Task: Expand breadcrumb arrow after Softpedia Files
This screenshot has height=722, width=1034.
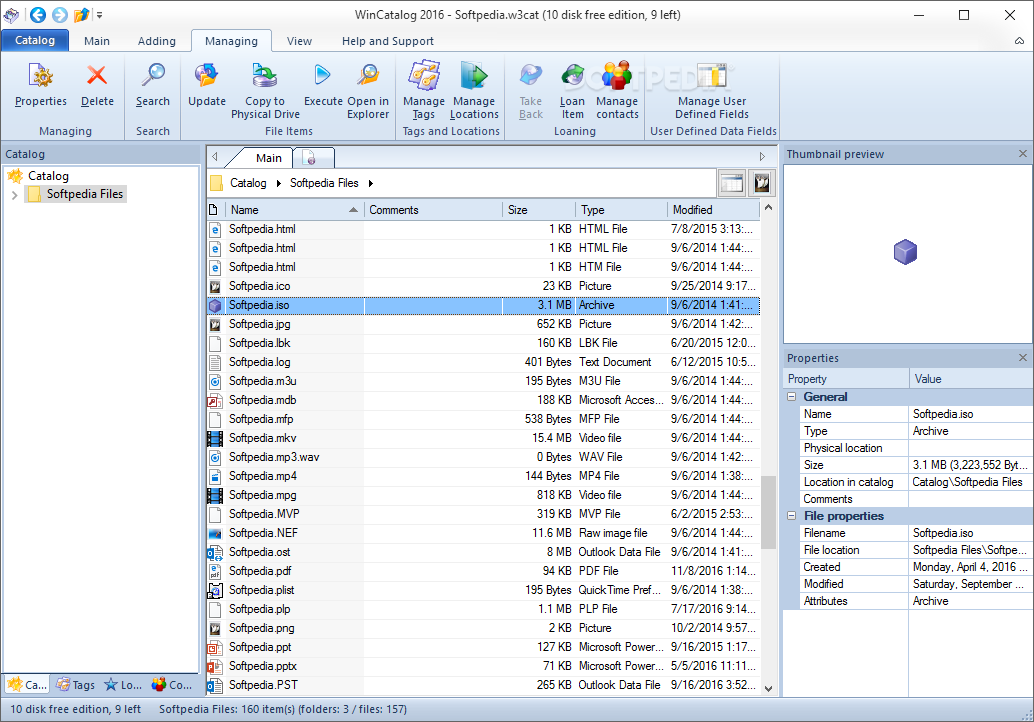Action: pos(371,183)
